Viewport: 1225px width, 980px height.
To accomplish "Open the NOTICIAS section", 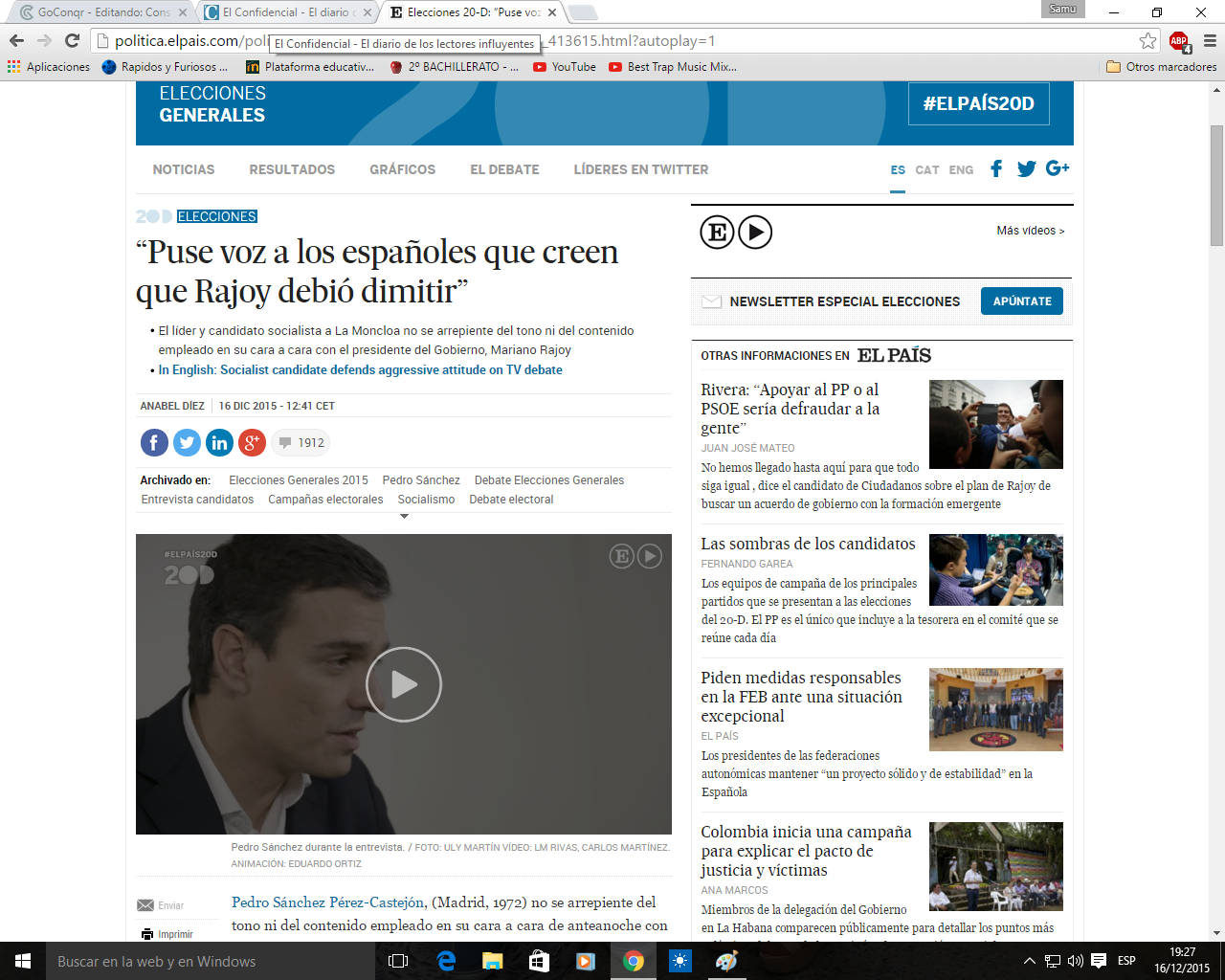I will pos(184,169).
